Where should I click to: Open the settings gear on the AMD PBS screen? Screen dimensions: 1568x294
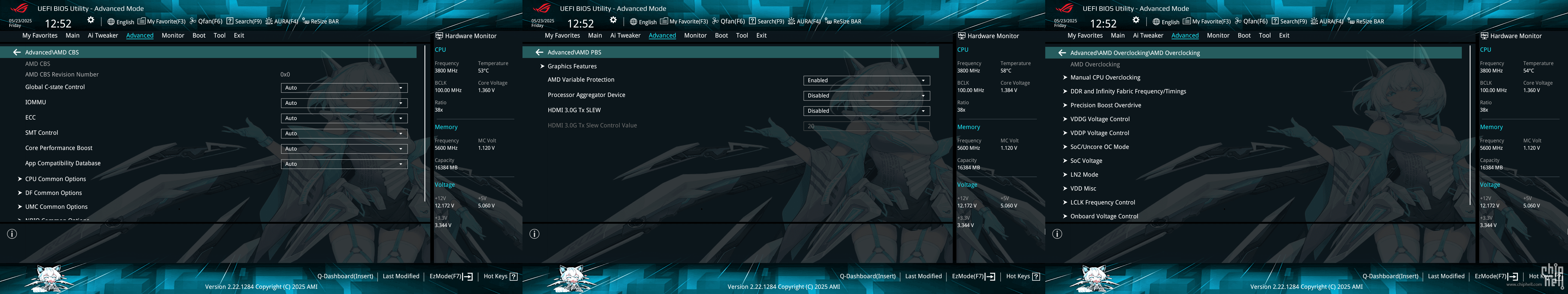click(x=613, y=20)
